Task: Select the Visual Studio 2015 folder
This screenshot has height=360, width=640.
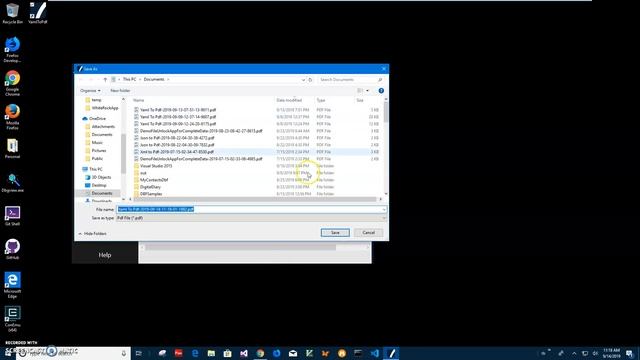Action: pos(156,166)
